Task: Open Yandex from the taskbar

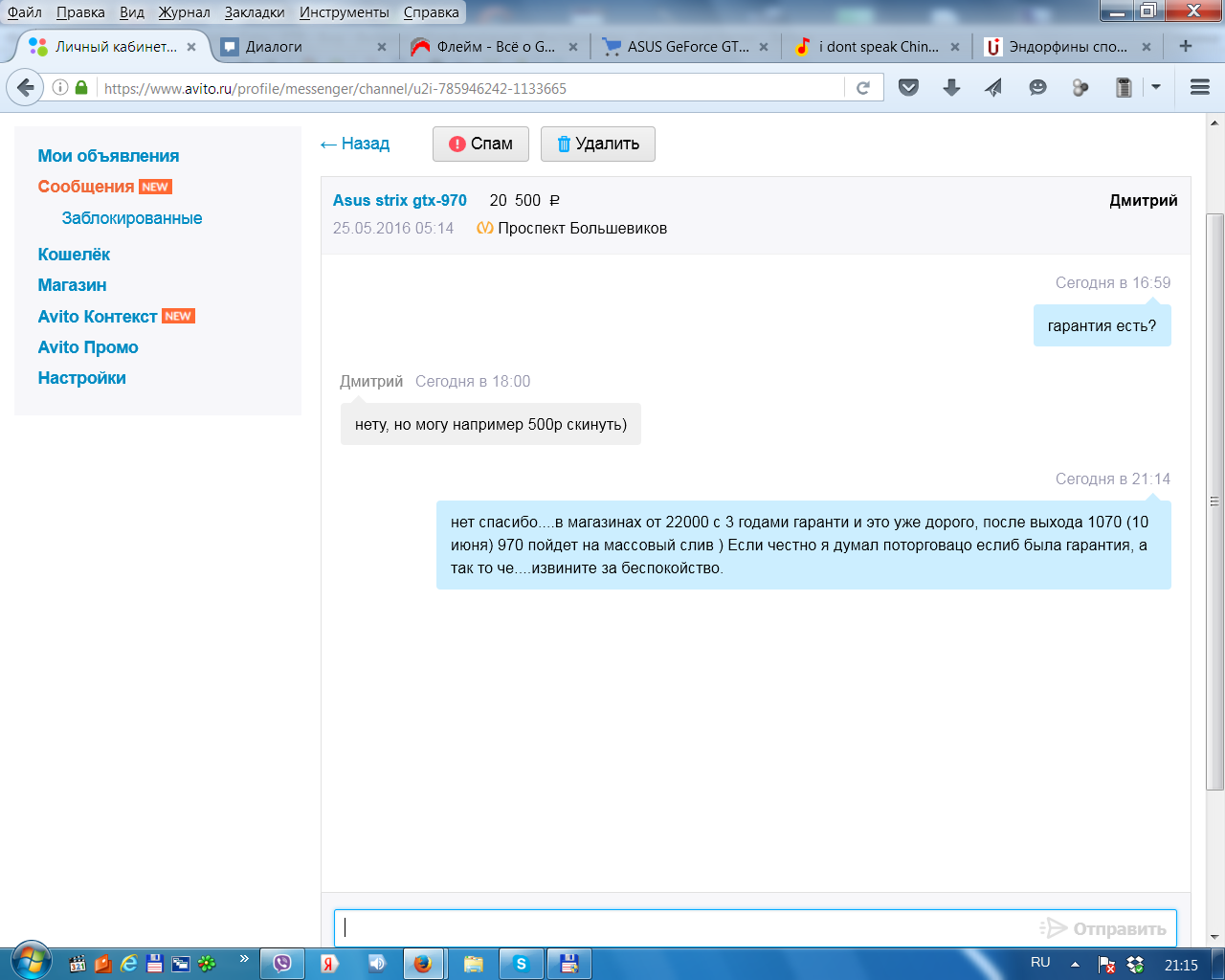Action: tap(328, 964)
